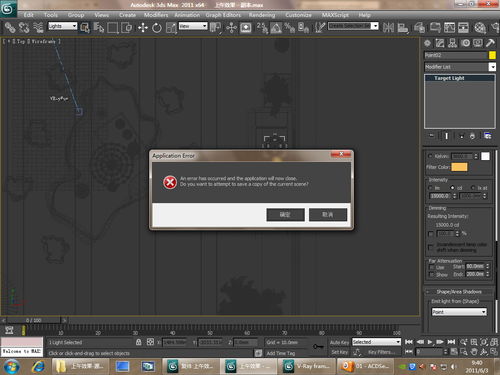Open the Tools menu
The image size is (500, 375).
tap(51, 15)
